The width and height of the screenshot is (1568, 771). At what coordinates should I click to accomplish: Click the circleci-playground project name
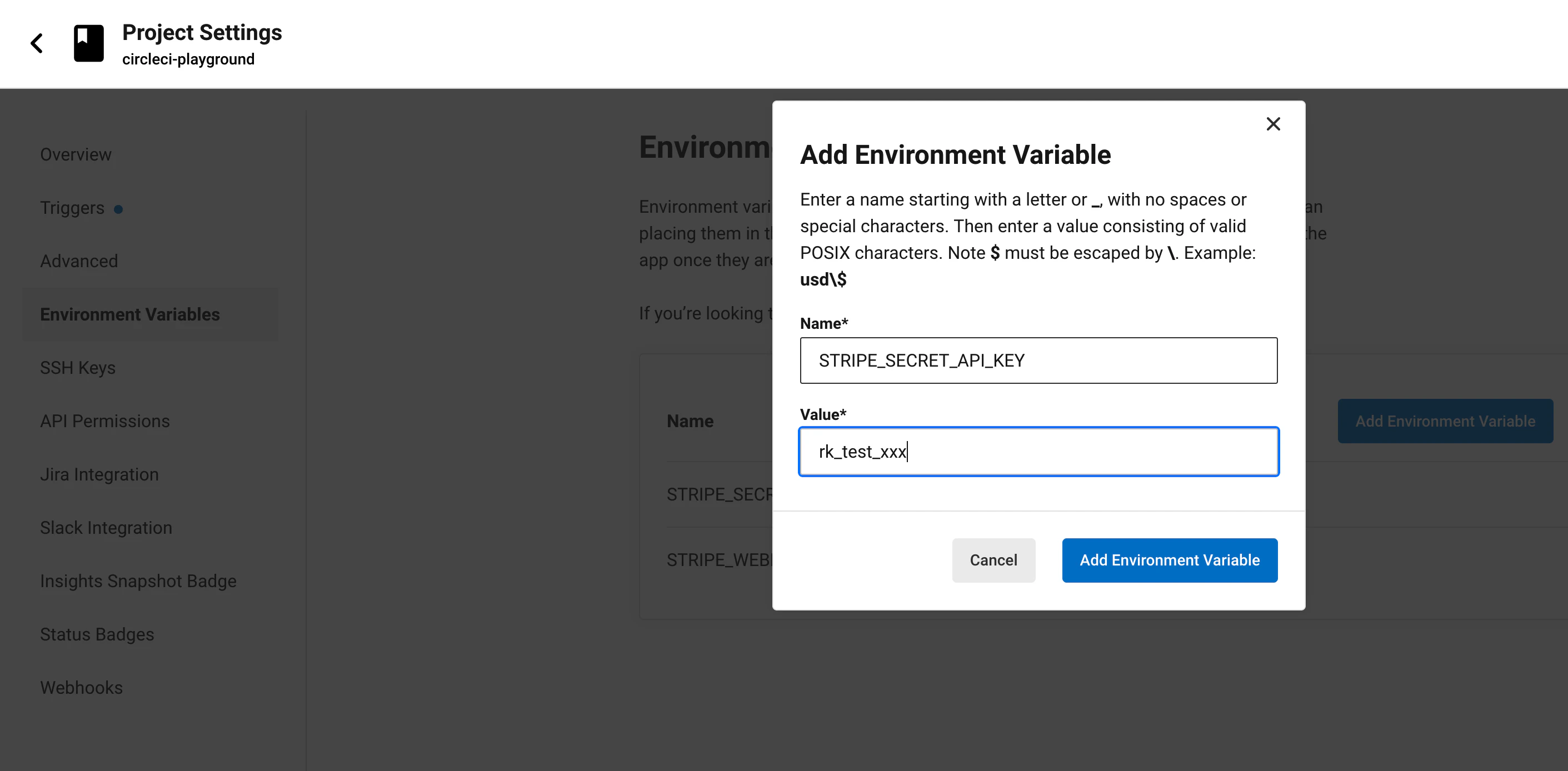(x=189, y=59)
